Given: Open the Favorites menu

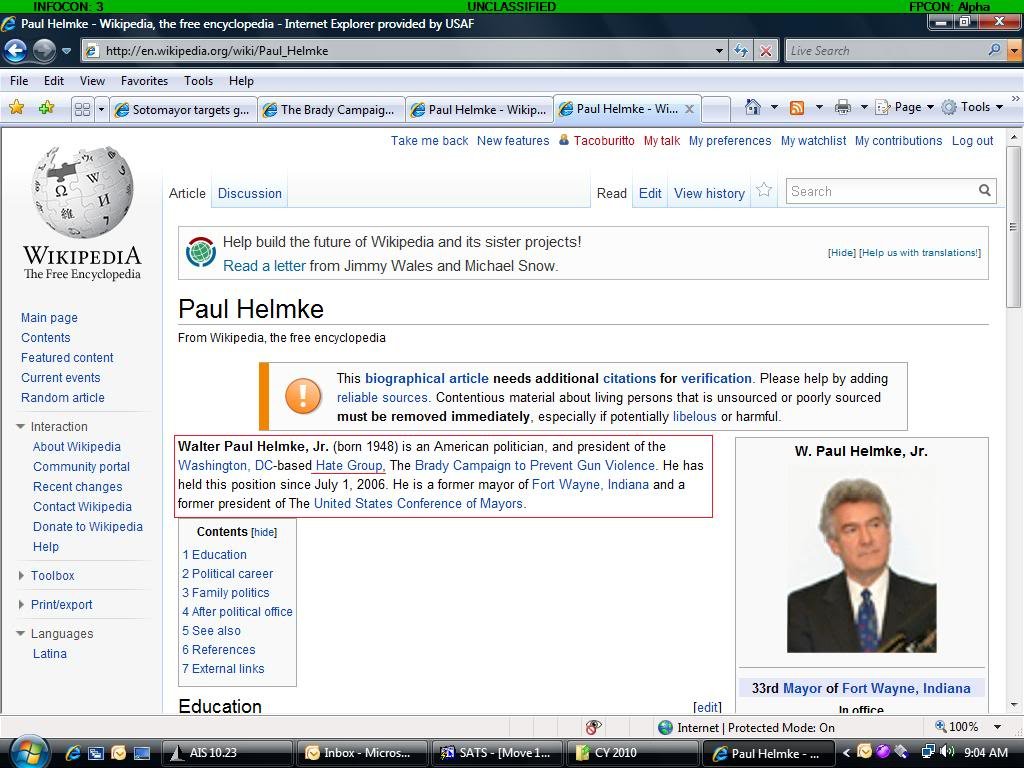Looking at the screenshot, I should coord(144,81).
